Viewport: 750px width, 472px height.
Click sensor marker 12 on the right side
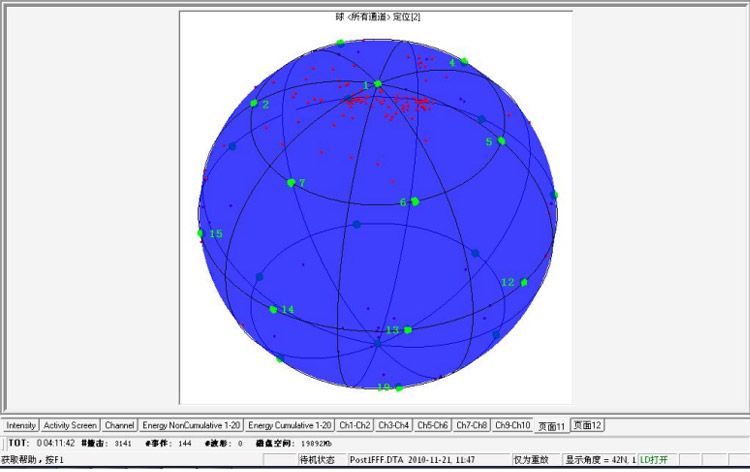pyautogui.click(x=523, y=282)
